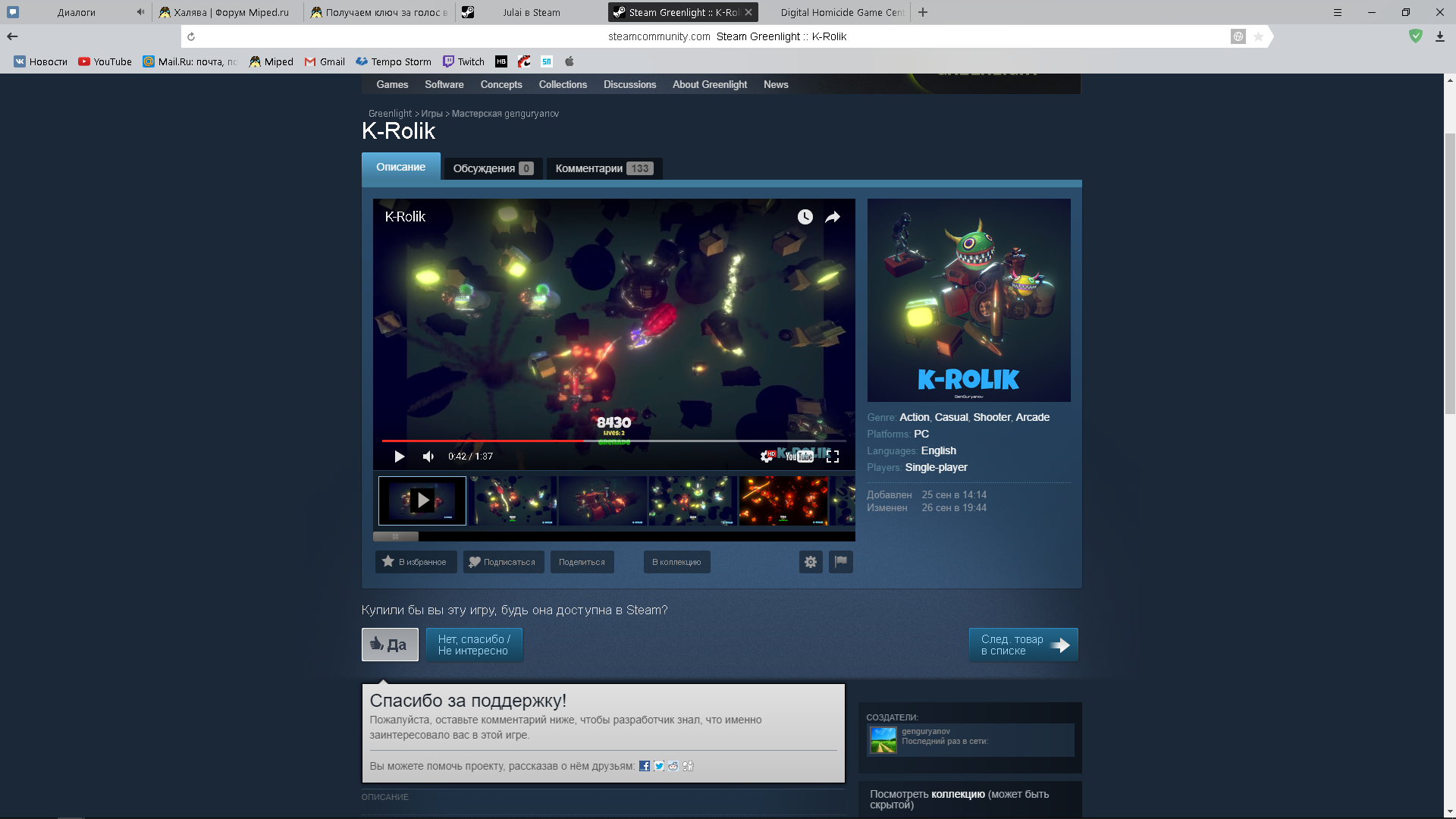The height and width of the screenshot is (819, 1456).
Task: Switch to Диалоги browser tab
Action: tap(76, 12)
